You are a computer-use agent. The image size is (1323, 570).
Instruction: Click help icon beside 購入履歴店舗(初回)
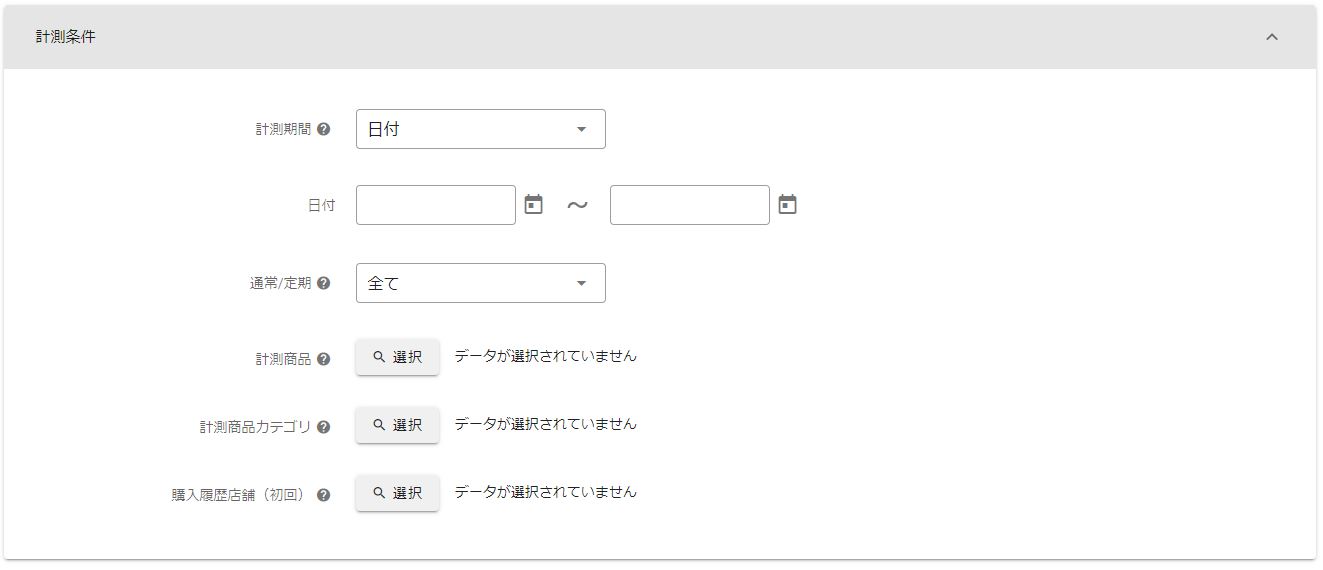click(323, 495)
